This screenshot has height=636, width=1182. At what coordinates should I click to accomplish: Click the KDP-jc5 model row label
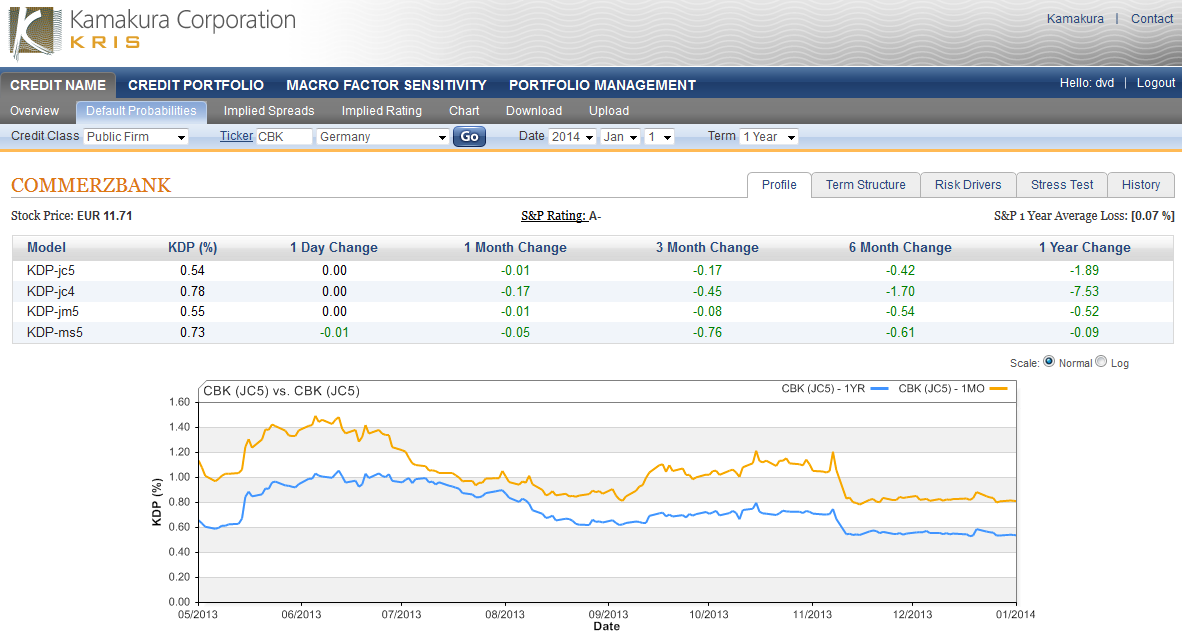[51, 271]
